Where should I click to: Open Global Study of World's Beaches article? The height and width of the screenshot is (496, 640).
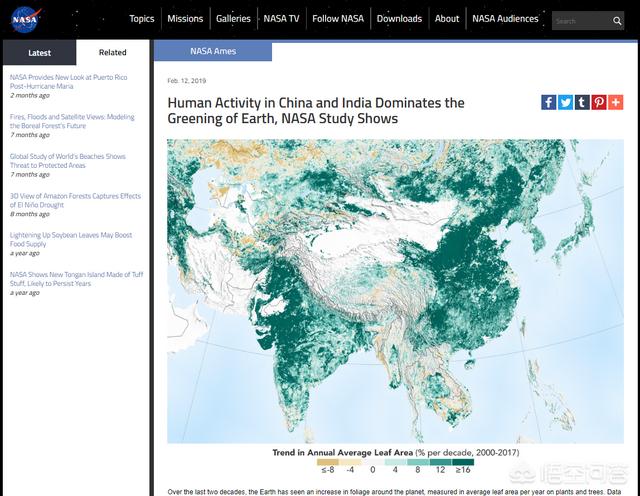[x=68, y=161]
